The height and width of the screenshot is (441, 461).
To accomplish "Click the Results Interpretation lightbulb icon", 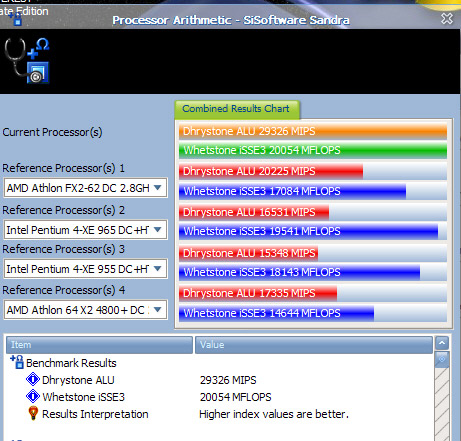I will click(x=33, y=413).
